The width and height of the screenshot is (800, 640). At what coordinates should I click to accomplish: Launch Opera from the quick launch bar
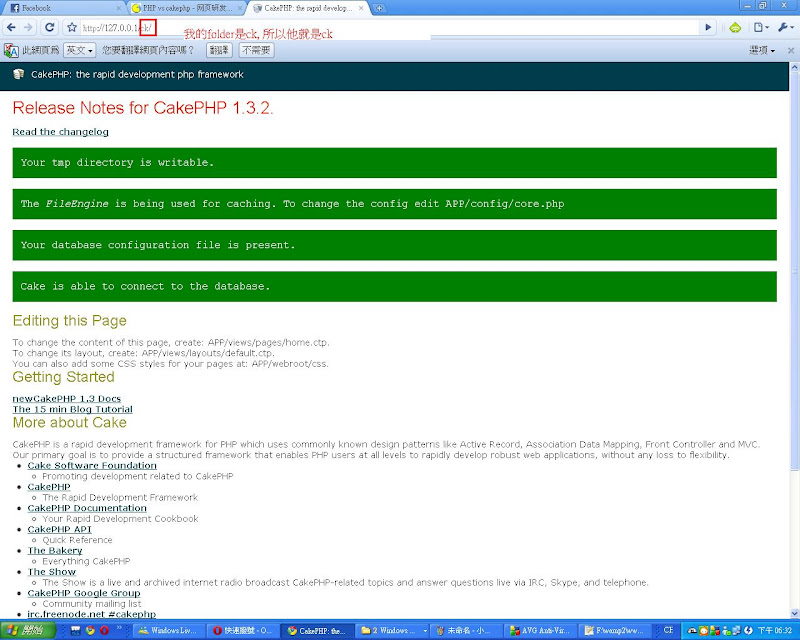(105, 631)
